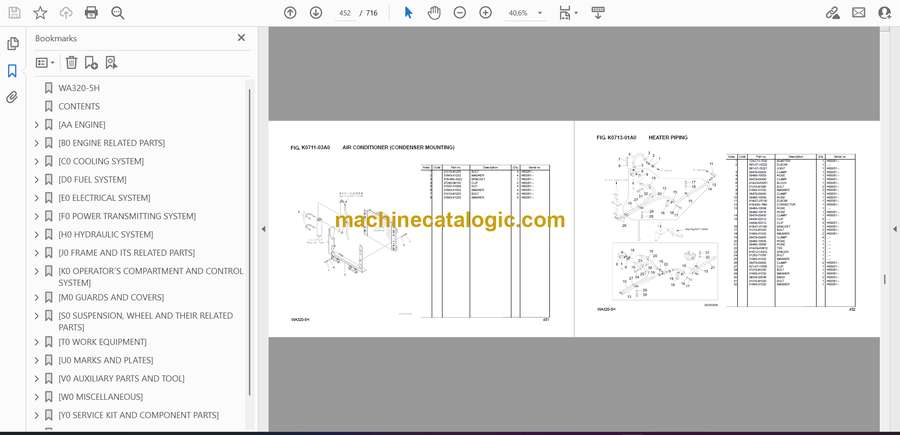900x435 pixels.
Task: Click the scrolling mode keyboard icon
Action: point(598,13)
